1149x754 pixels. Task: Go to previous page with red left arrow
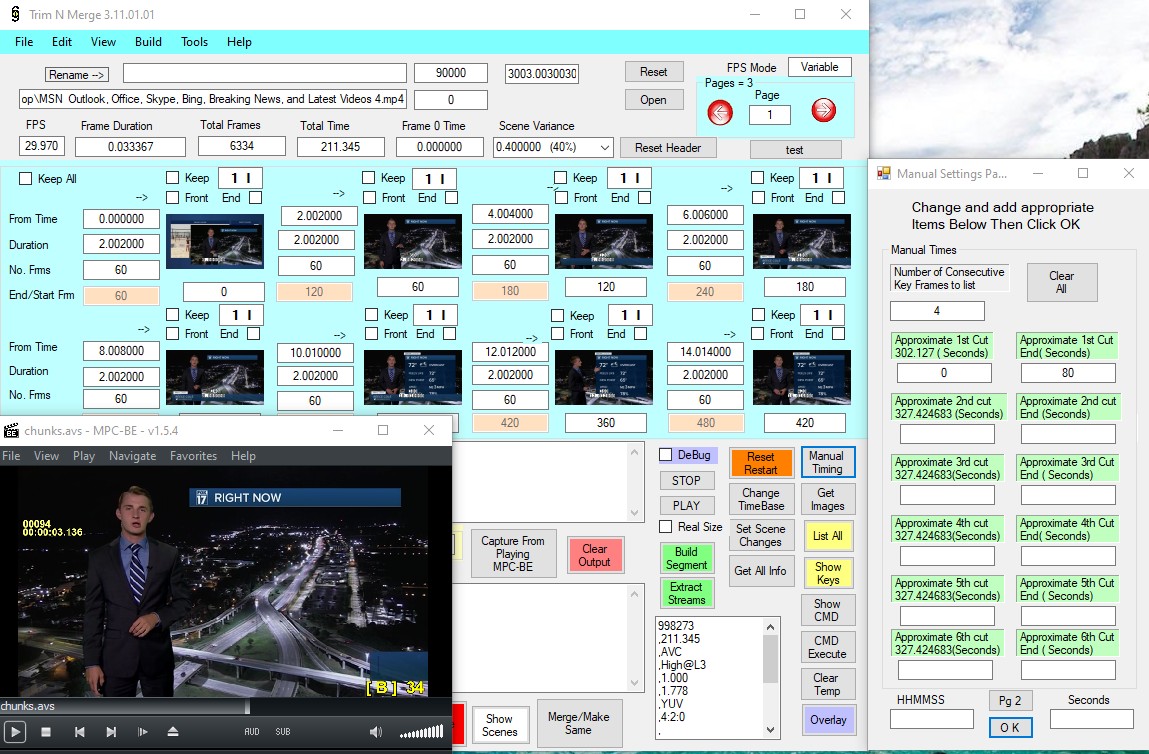(x=720, y=112)
